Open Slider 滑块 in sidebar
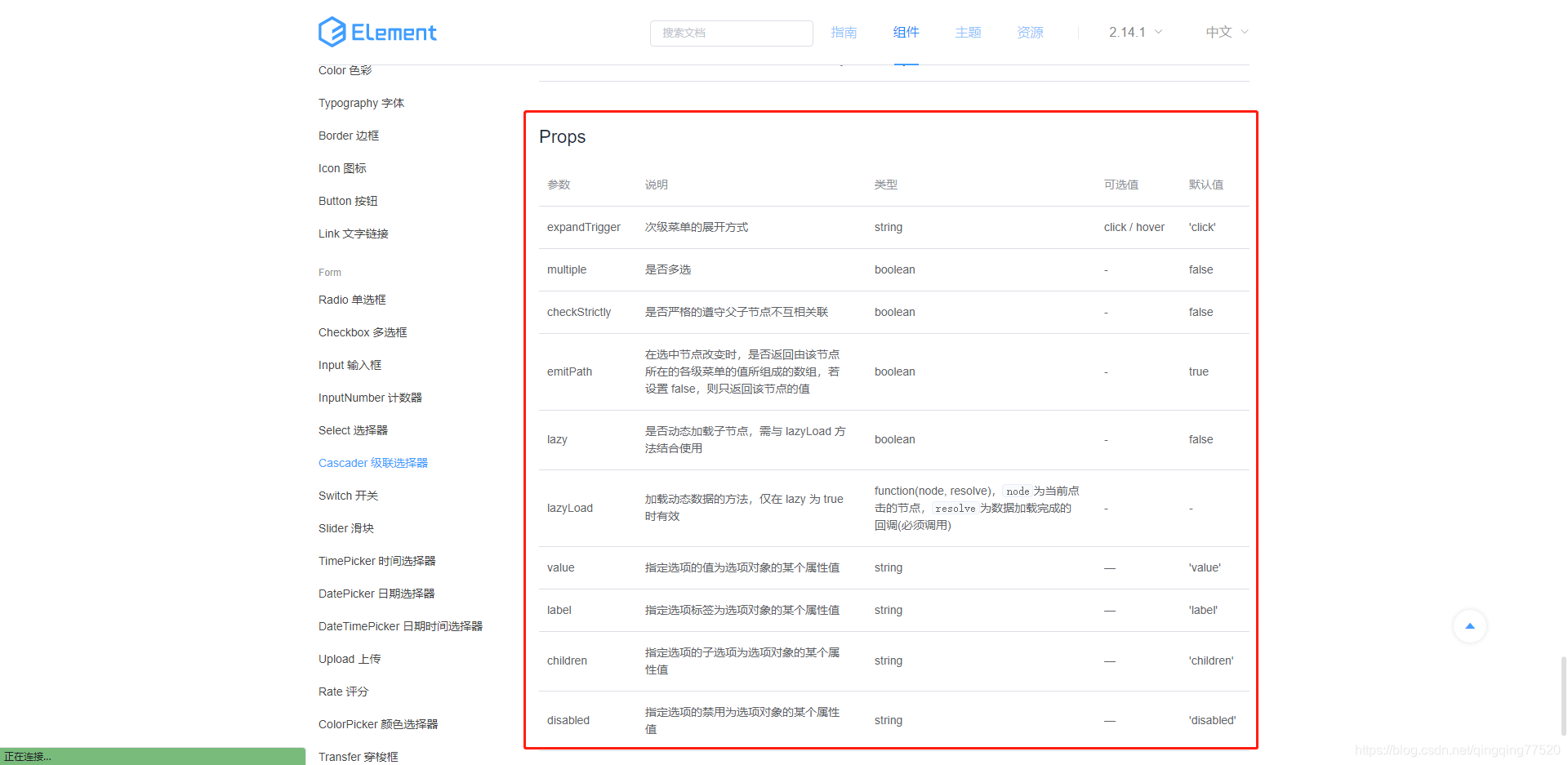This screenshot has height=765, width=1568. (346, 528)
